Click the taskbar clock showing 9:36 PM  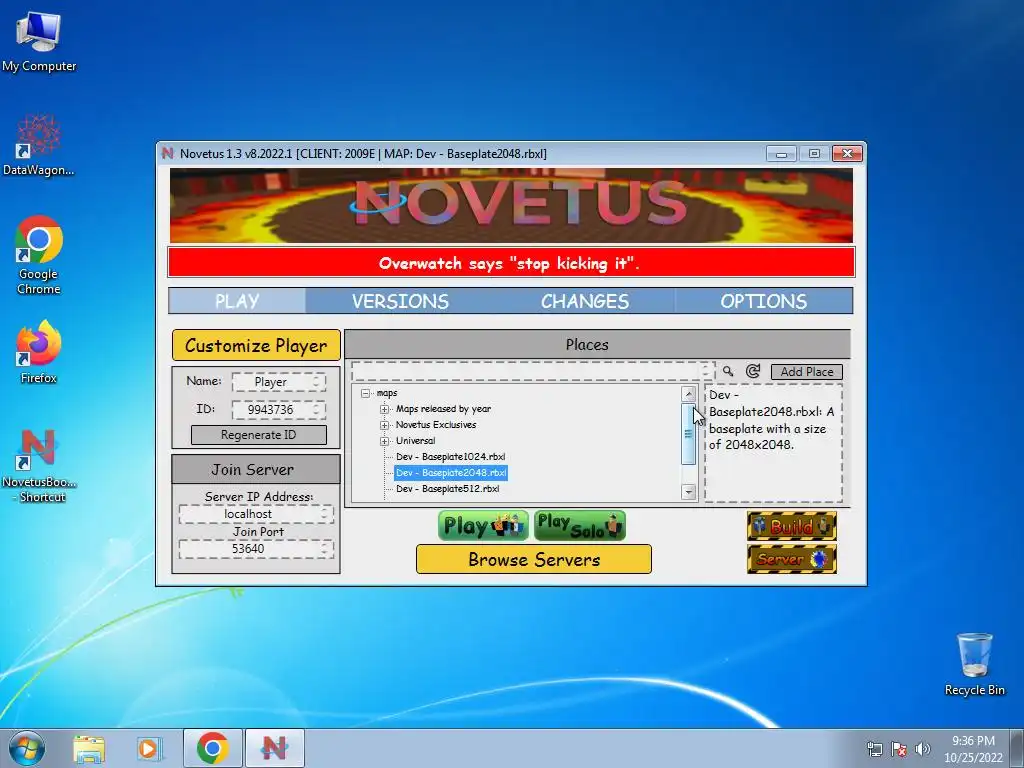[x=973, y=749]
